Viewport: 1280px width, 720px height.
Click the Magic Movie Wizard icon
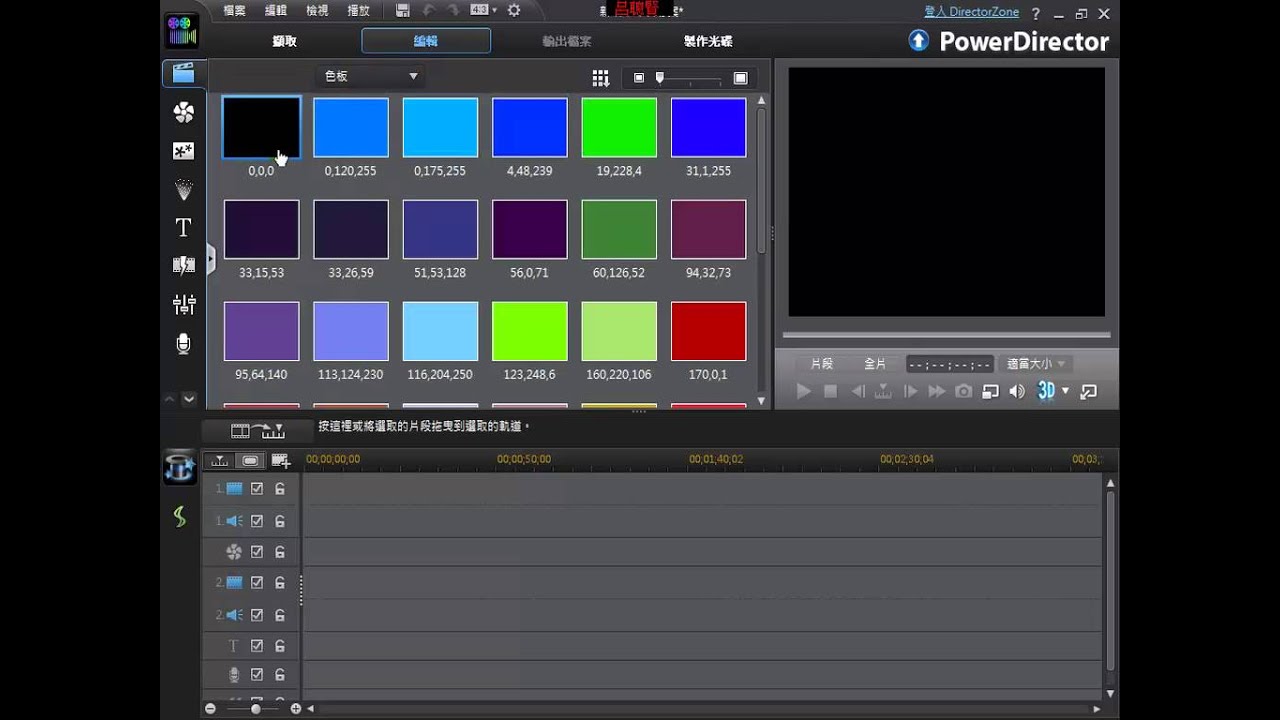pos(180,468)
